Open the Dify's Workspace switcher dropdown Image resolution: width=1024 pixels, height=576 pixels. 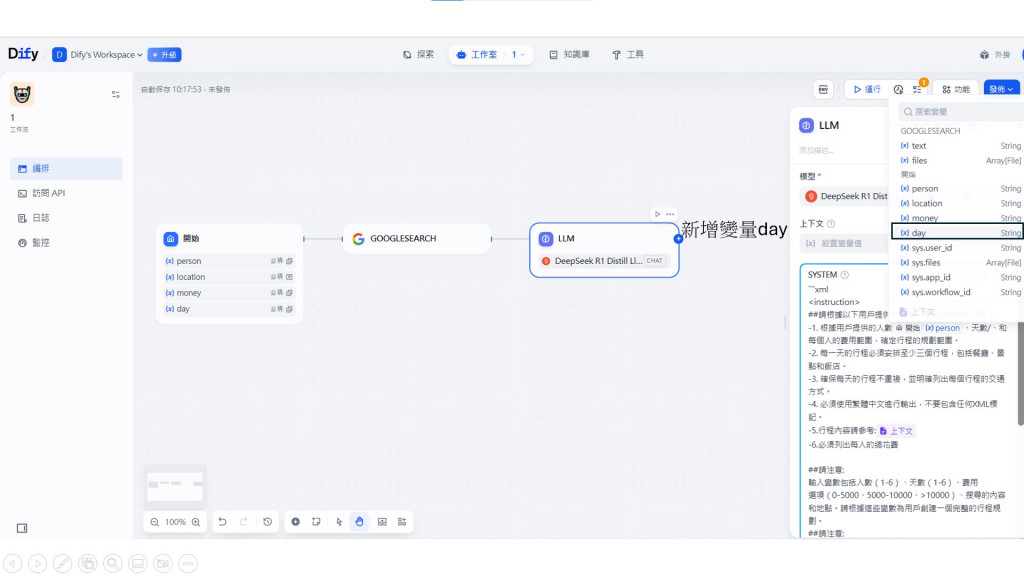coord(97,55)
